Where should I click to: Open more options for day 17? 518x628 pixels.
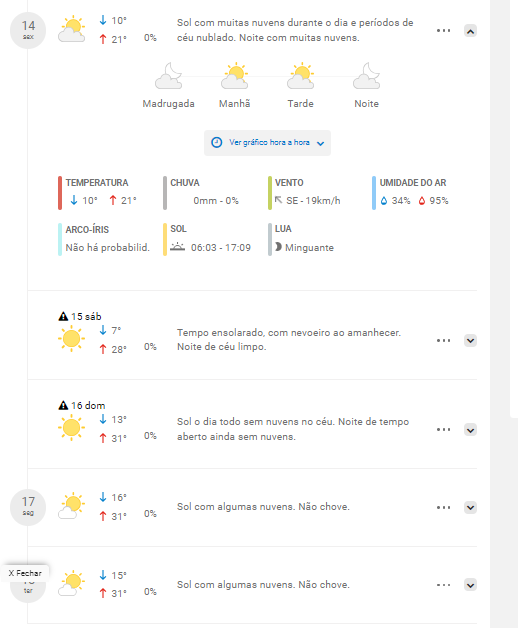coord(443,507)
